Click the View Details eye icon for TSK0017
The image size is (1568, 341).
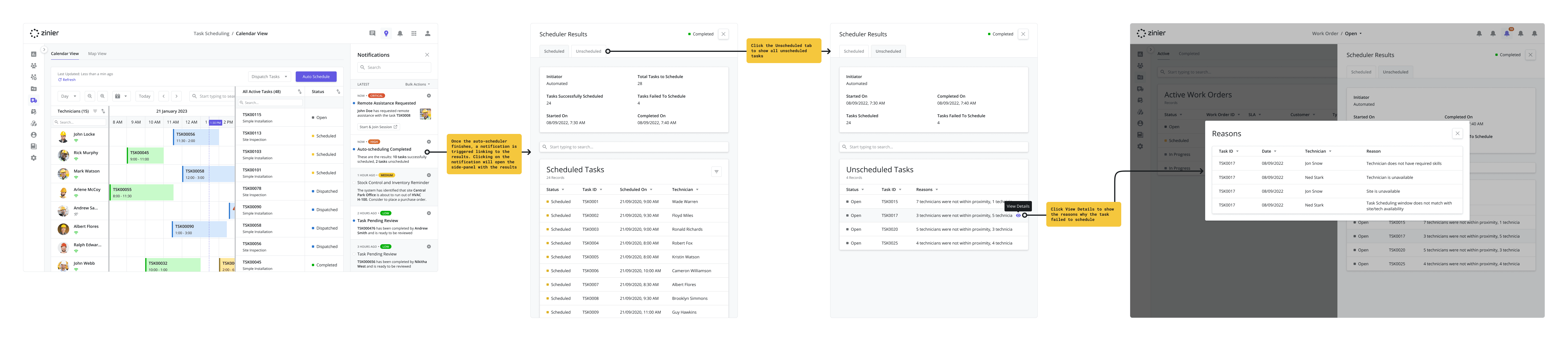tap(1018, 215)
